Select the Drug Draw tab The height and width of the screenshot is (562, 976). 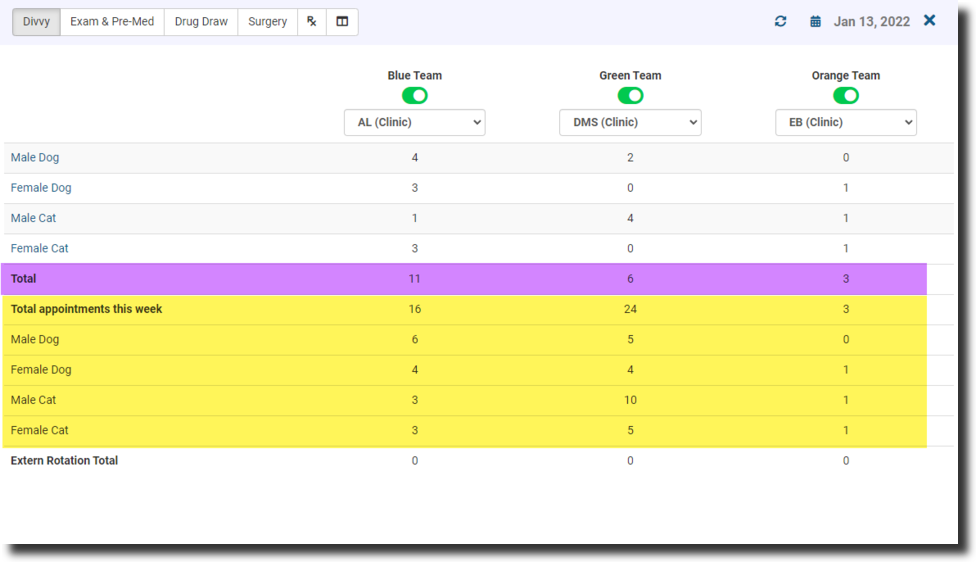[x=201, y=21]
